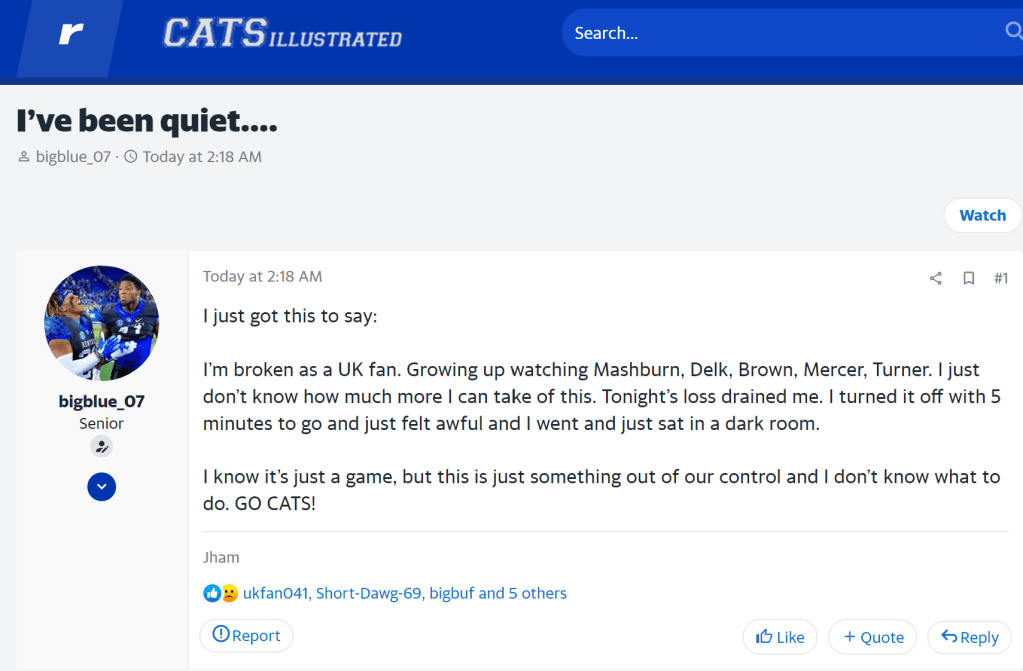The height and width of the screenshot is (671, 1023).
Task: Click the sad reaction emoji icon
Action: (229, 593)
